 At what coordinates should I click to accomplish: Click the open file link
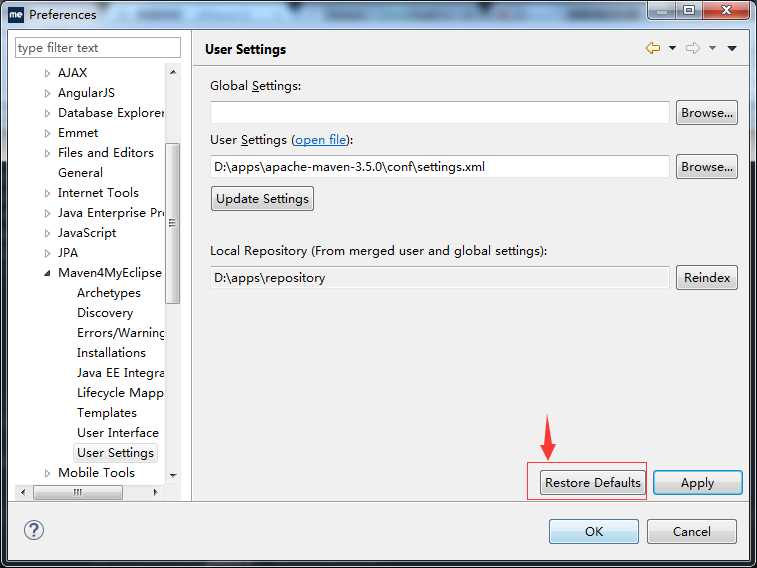321,140
